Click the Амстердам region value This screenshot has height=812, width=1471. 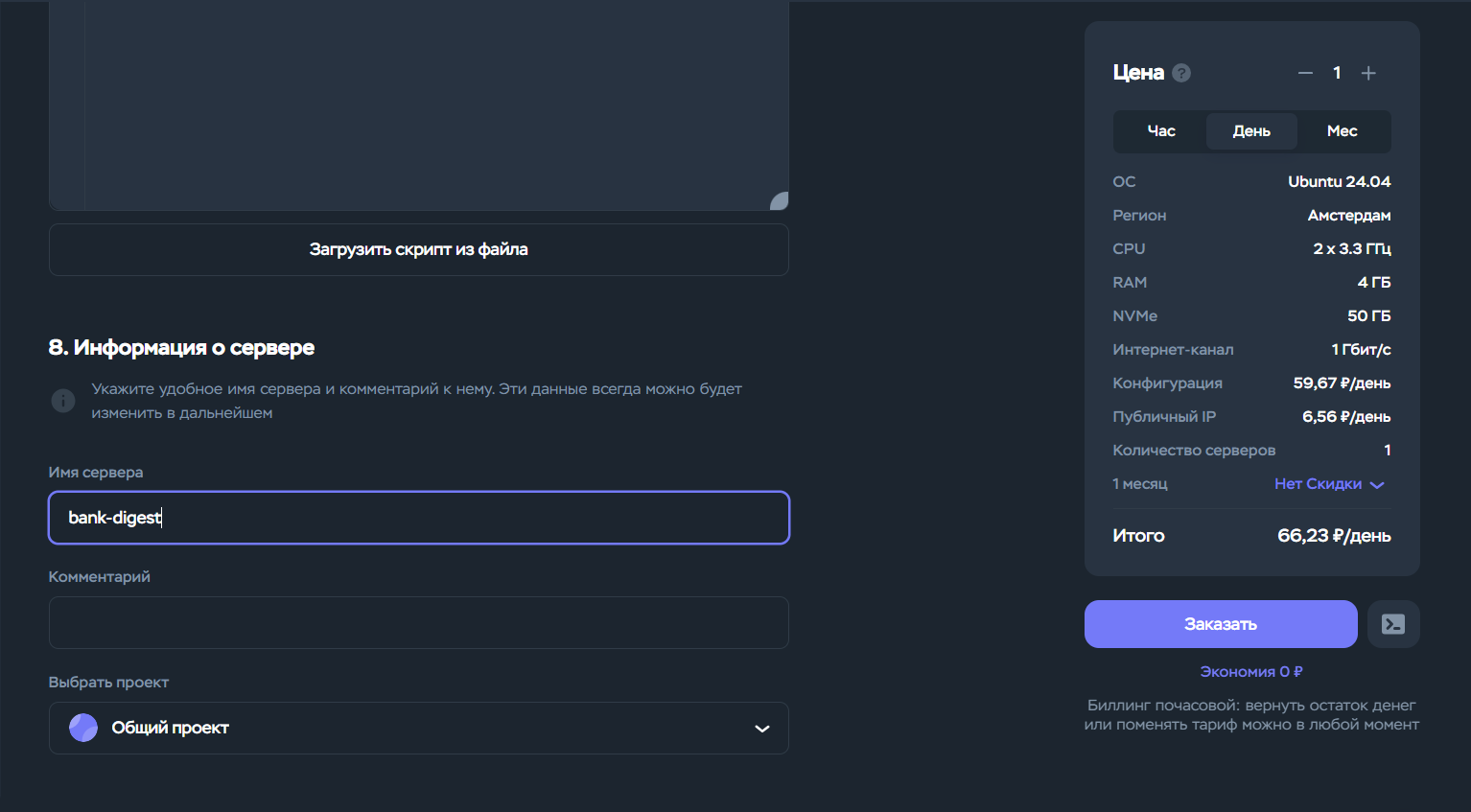click(1349, 216)
